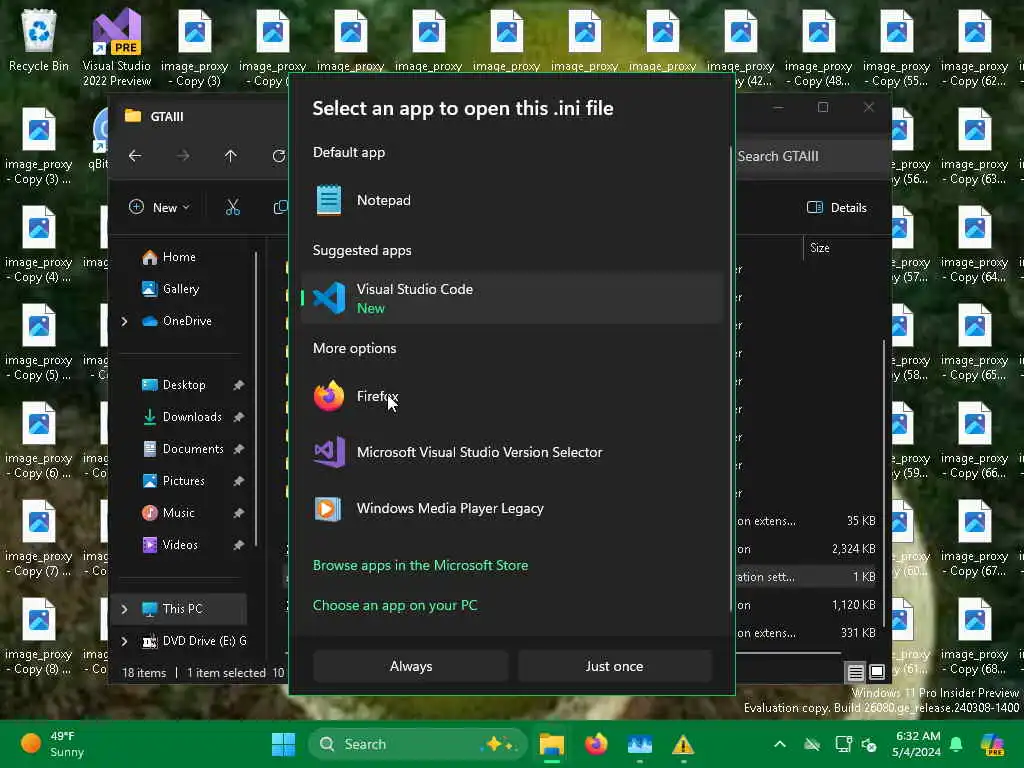Screen dimensions: 1024x768
Task: Unpin Desktop using its pin icon
Action: click(239, 385)
